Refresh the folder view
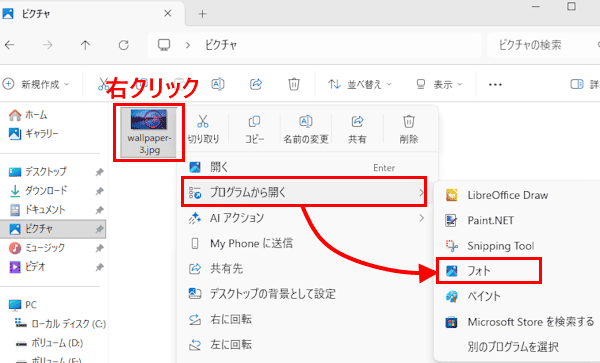600x363 pixels. coord(124,45)
